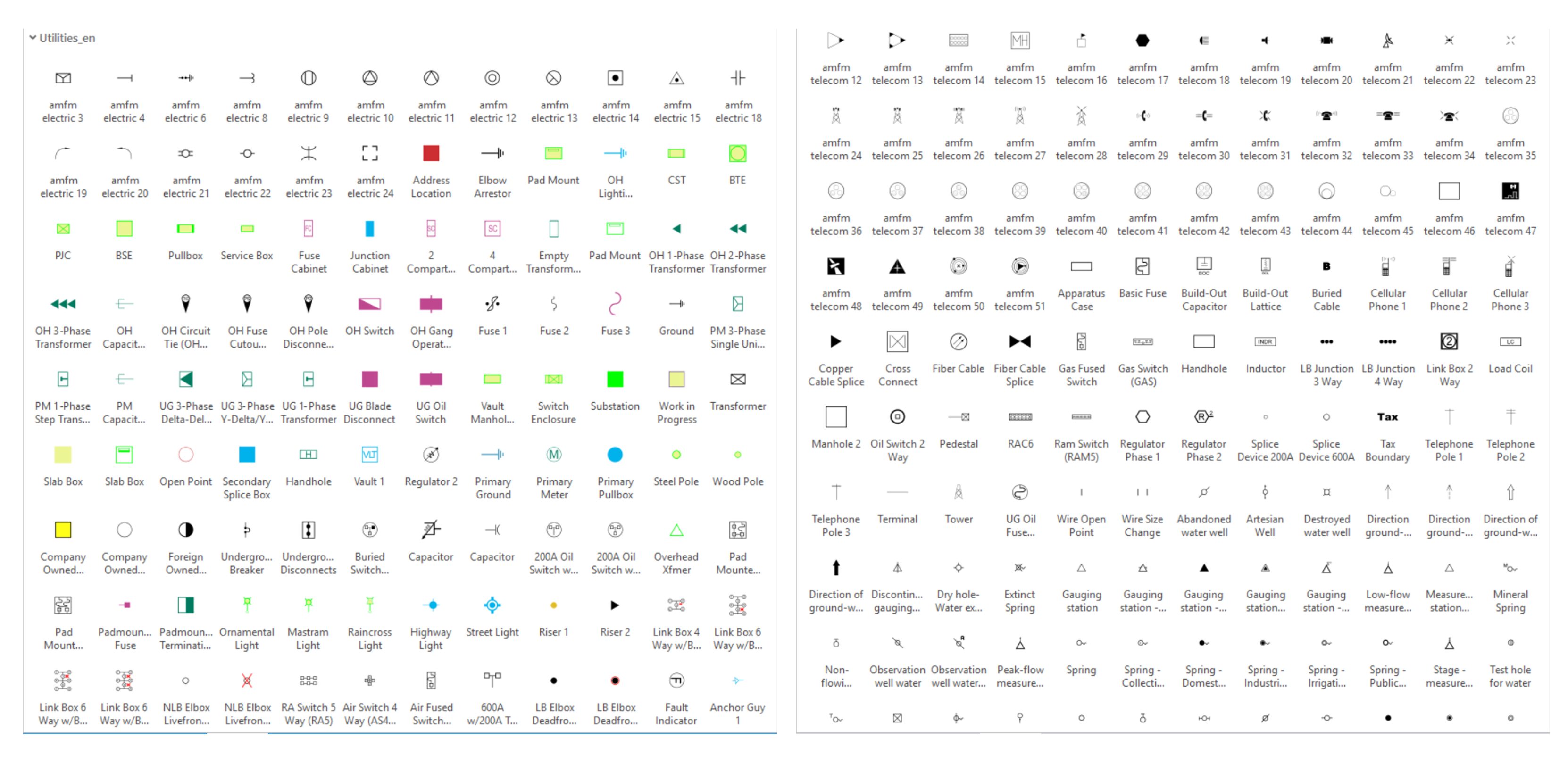This screenshot has width=1568, height=763.
Task: Click the Manhole 2 symbol
Action: 836,417
